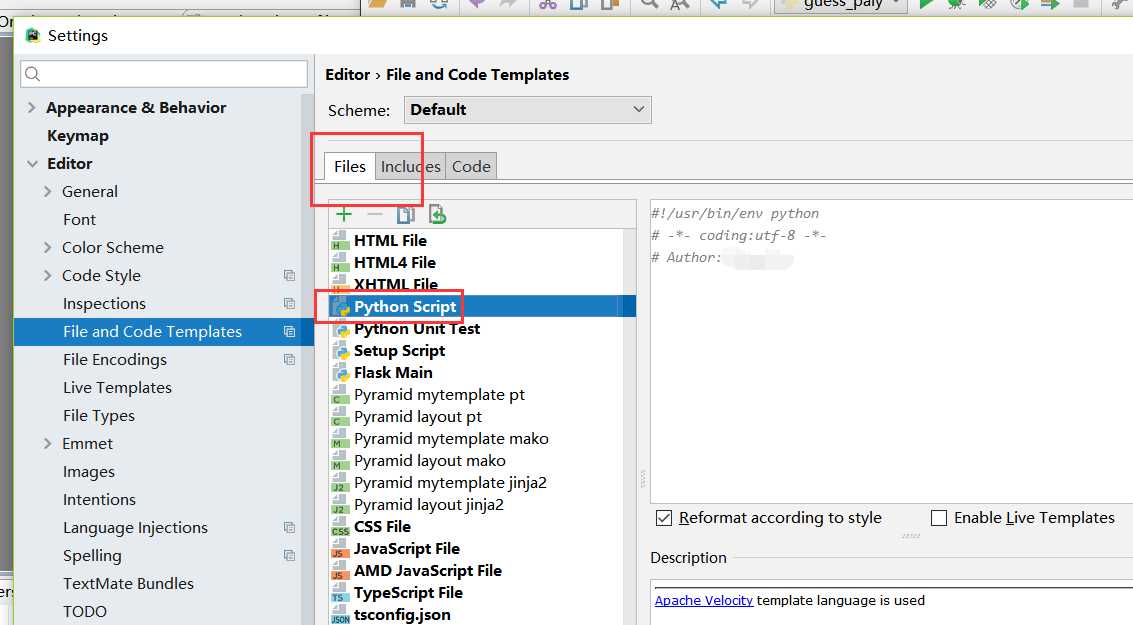Switch to the Files tab
Viewport: 1133px width, 625px height.
(350, 166)
